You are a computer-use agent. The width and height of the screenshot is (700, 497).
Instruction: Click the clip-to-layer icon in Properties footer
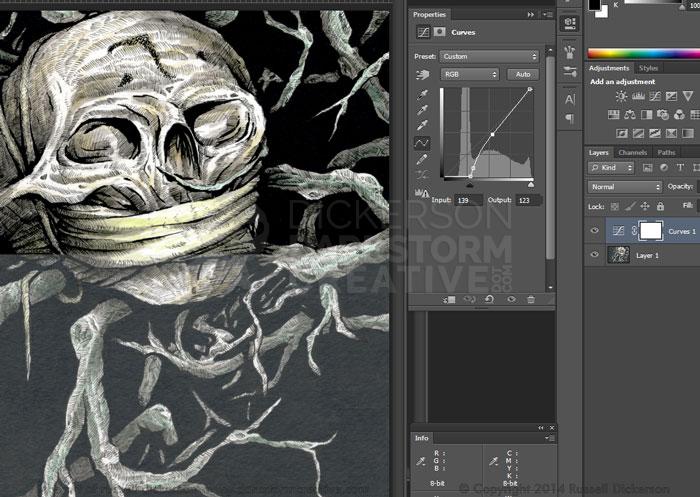click(x=449, y=300)
